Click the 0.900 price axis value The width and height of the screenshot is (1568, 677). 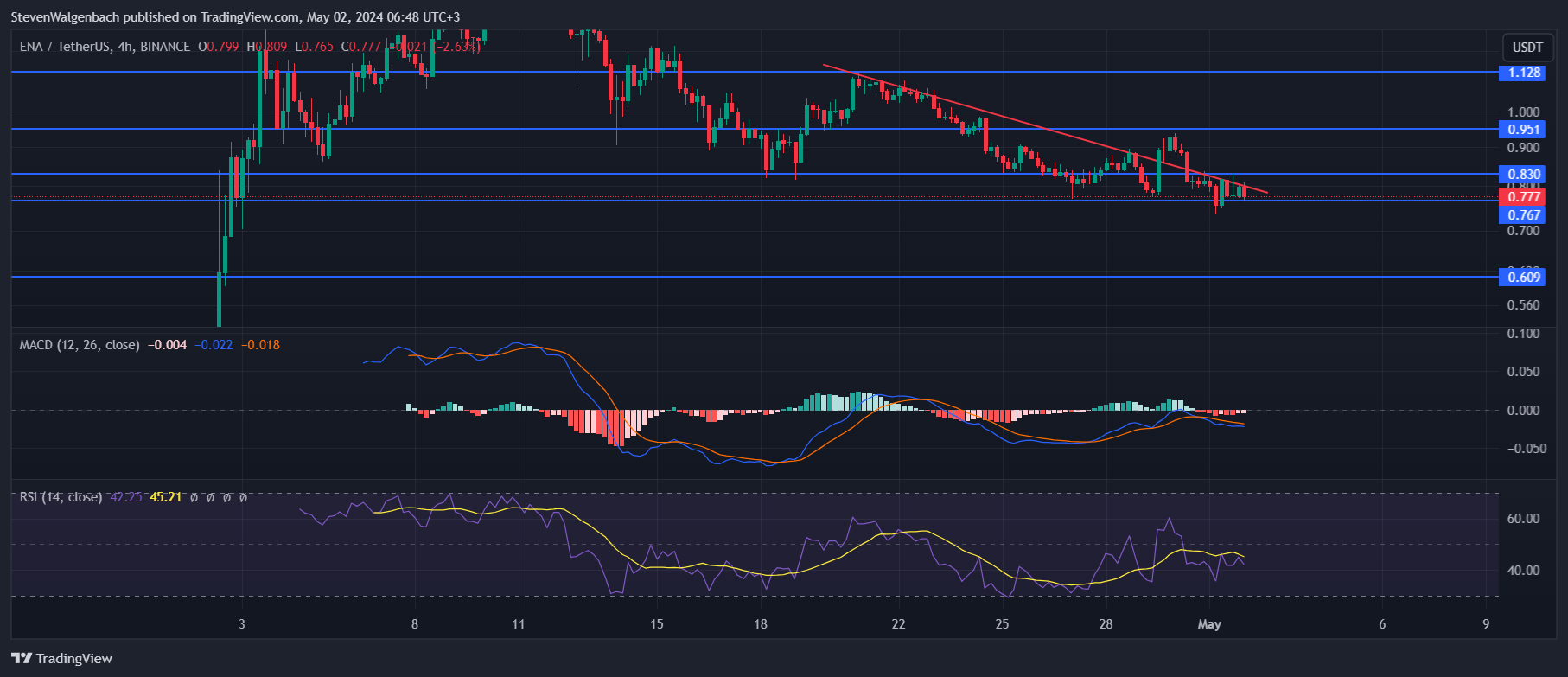[1523, 148]
